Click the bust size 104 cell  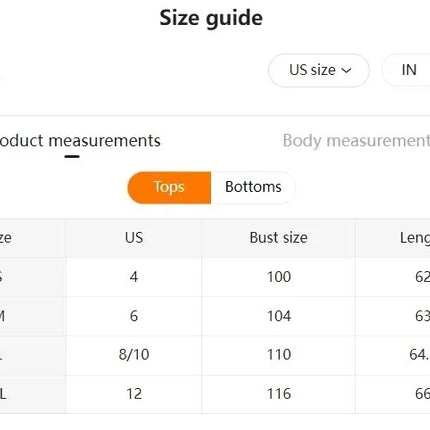pos(278,316)
